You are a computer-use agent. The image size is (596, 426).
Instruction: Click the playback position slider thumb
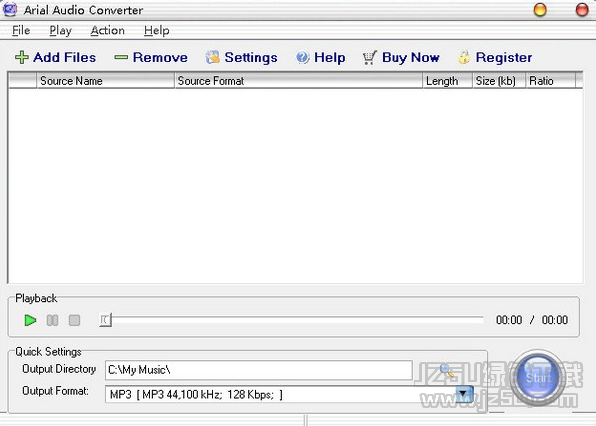[x=105, y=320]
